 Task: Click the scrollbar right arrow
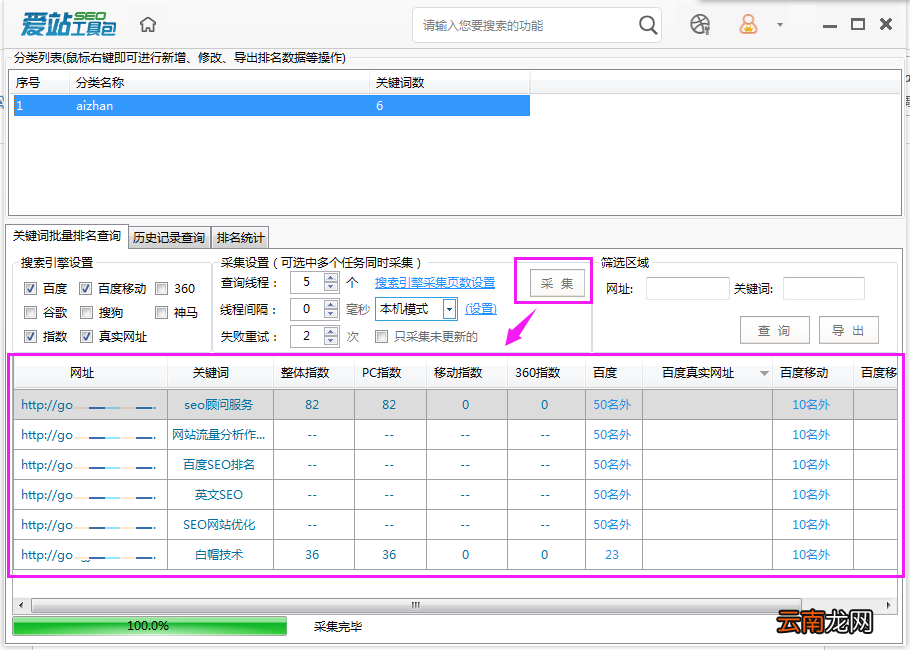click(890, 605)
